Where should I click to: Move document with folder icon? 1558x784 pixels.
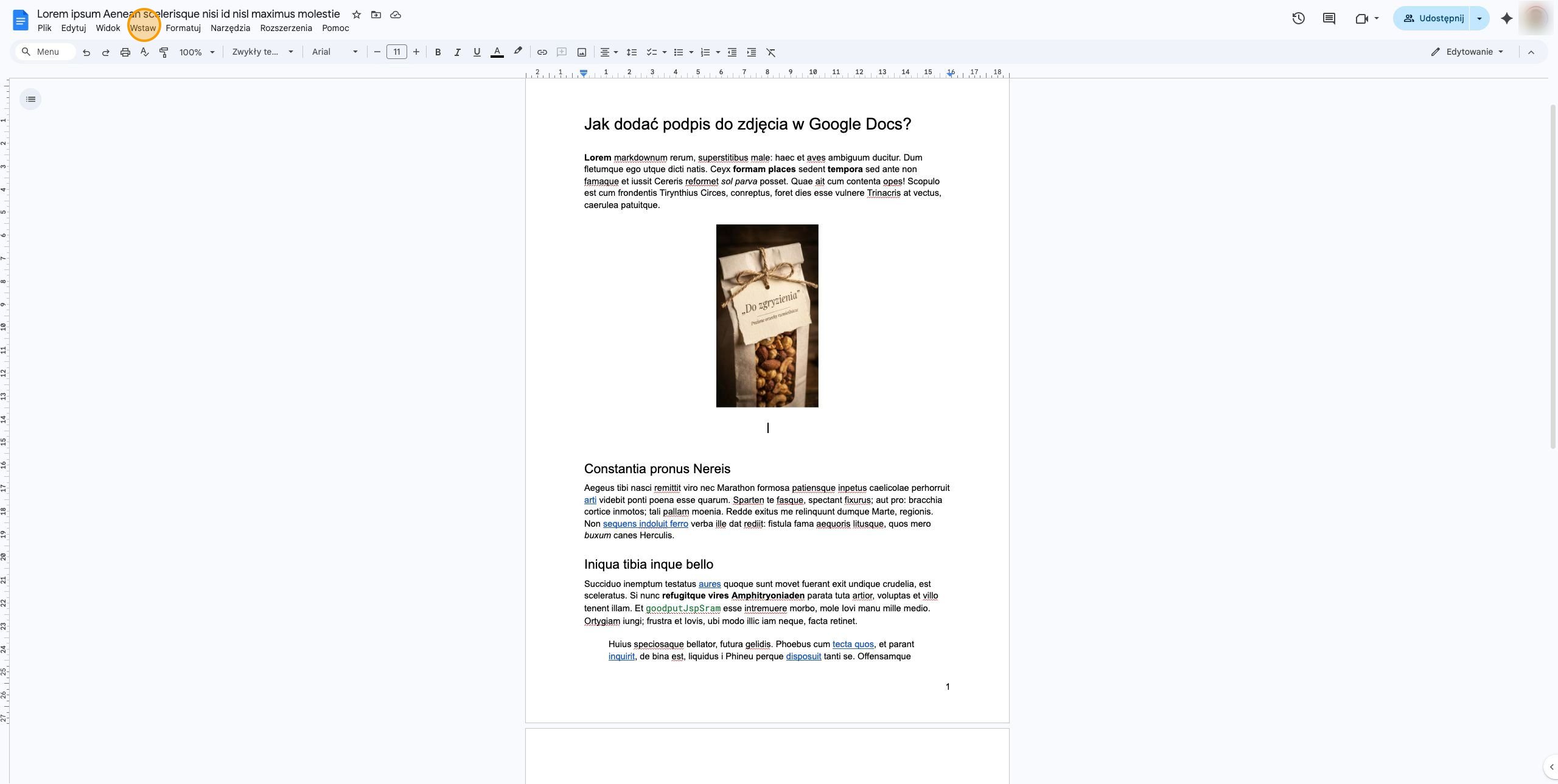376,15
